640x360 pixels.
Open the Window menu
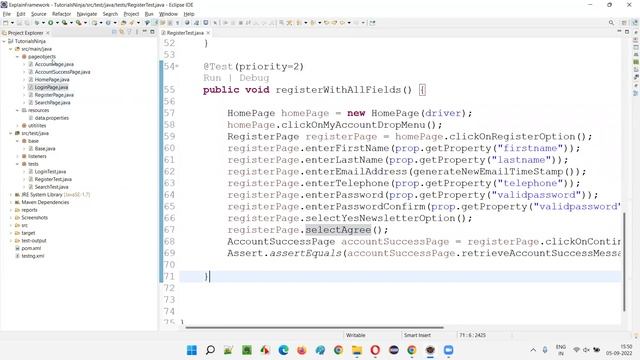168,14
